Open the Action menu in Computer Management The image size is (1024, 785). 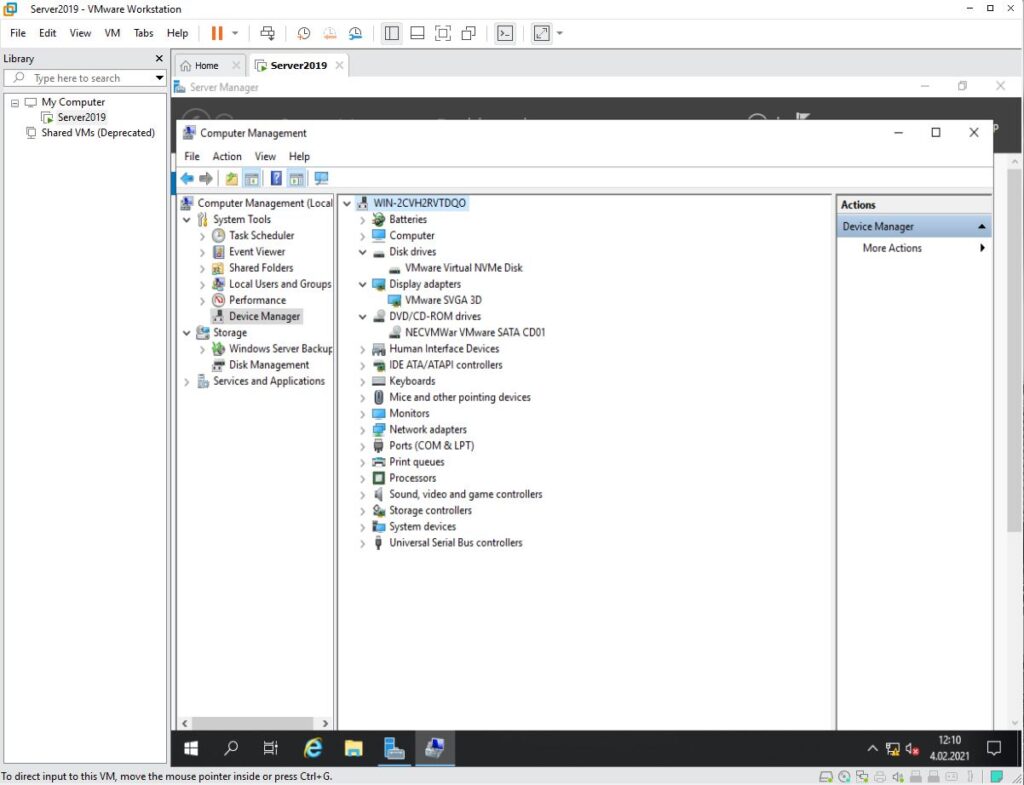pyautogui.click(x=227, y=157)
